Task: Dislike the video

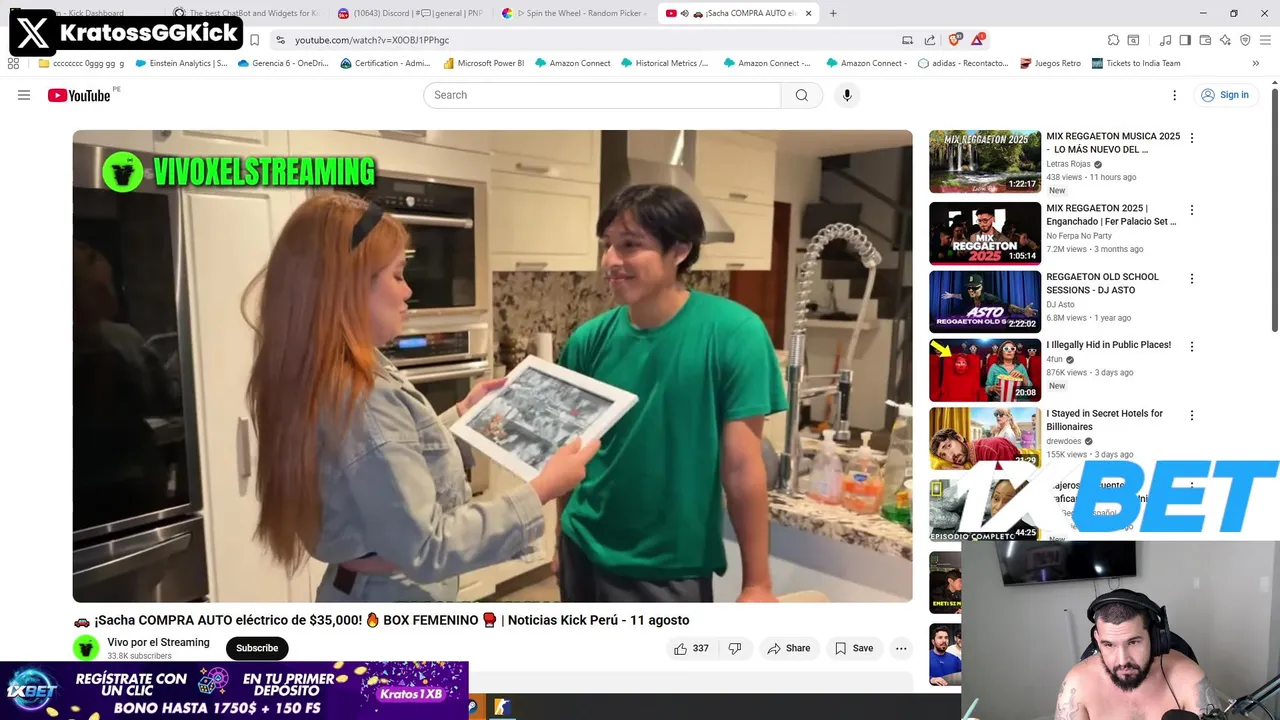Action: pos(735,648)
